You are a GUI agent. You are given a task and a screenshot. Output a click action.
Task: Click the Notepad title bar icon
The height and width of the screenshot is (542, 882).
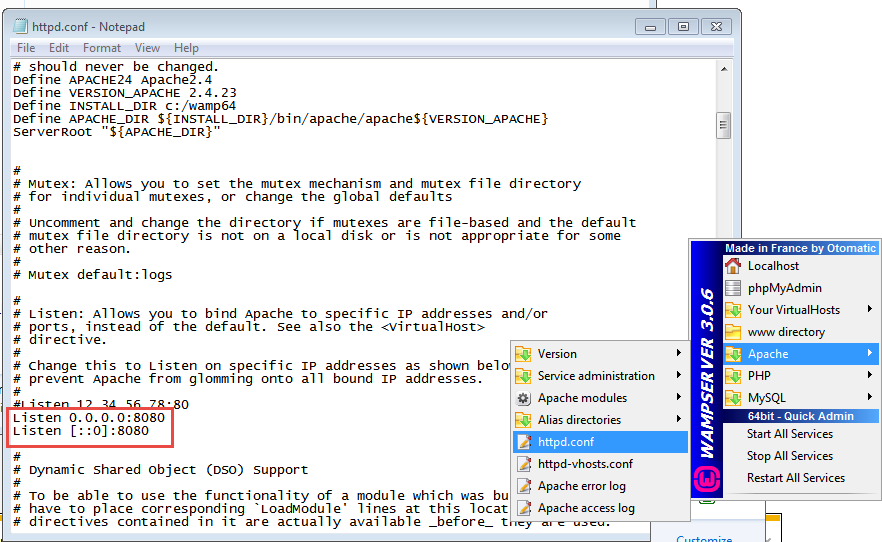[21, 27]
